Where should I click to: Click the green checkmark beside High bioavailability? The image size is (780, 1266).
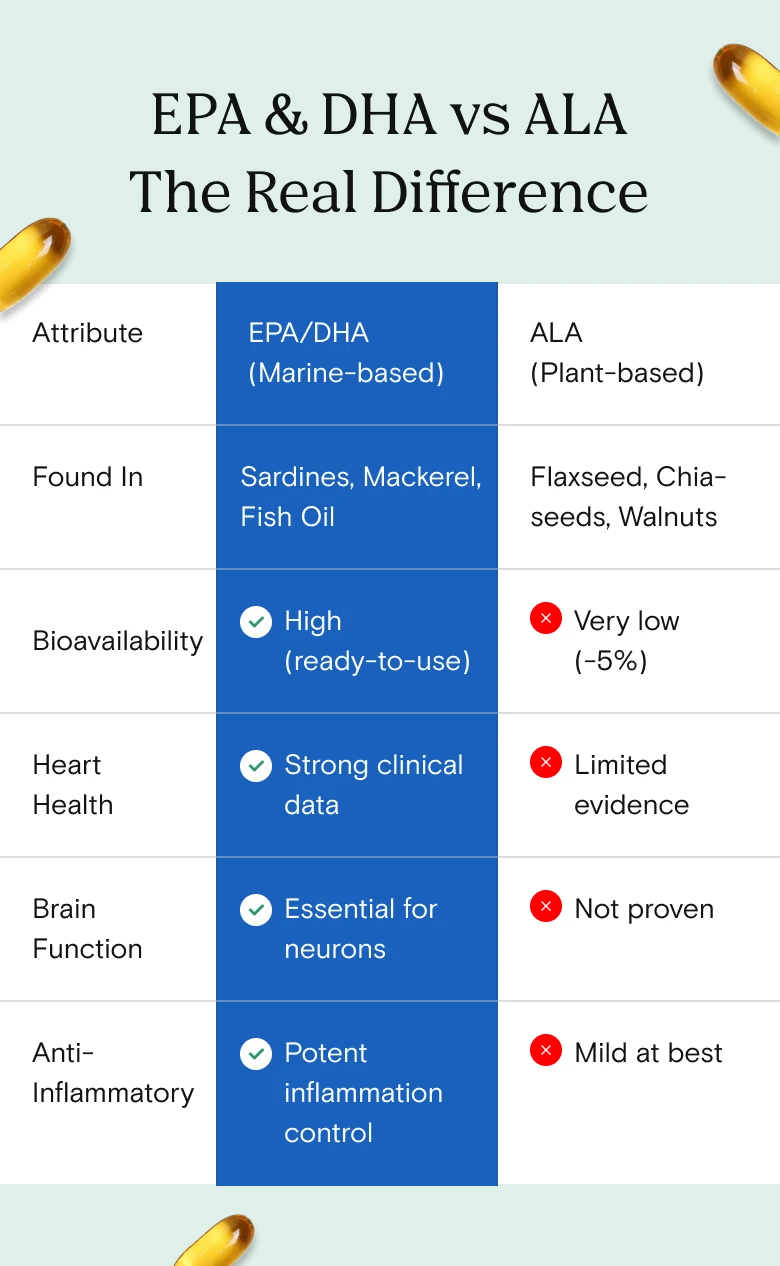pyautogui.click(x=256, y=621)
